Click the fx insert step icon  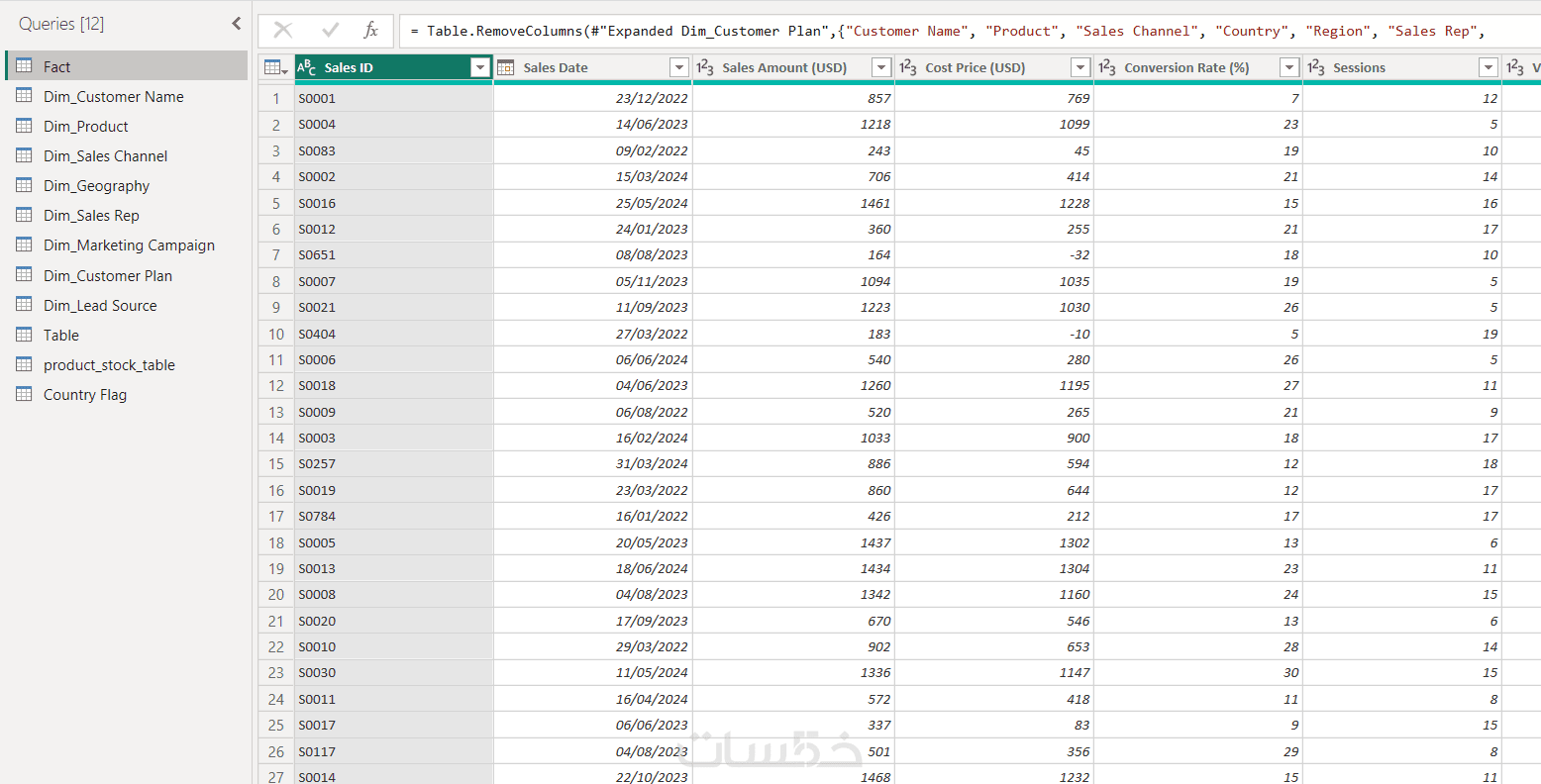pyautogui.click(x=371, y=31)
